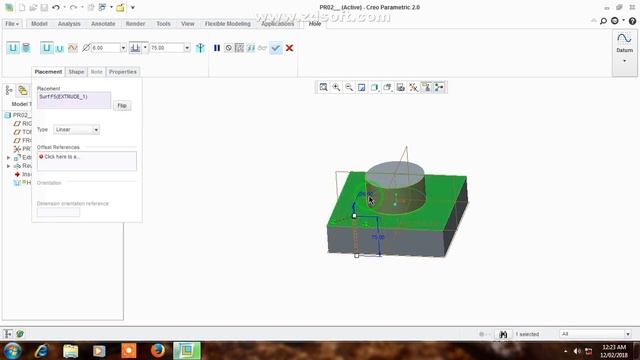640x360 pixels.
Task: Choose the predefined rectangle hole profile
Action: [x=47, y=48]
